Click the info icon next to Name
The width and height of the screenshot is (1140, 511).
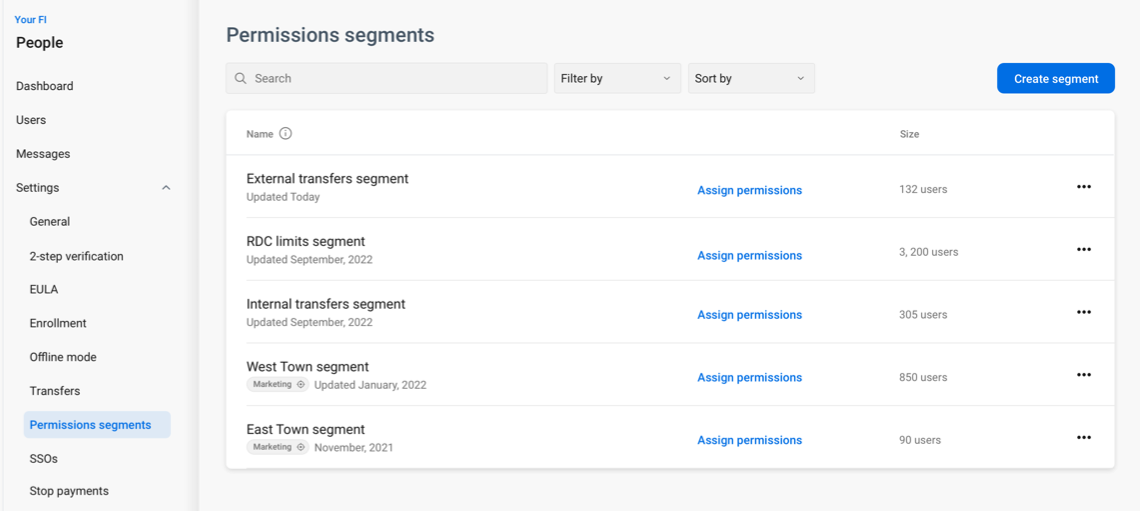(x=285, y=134)
